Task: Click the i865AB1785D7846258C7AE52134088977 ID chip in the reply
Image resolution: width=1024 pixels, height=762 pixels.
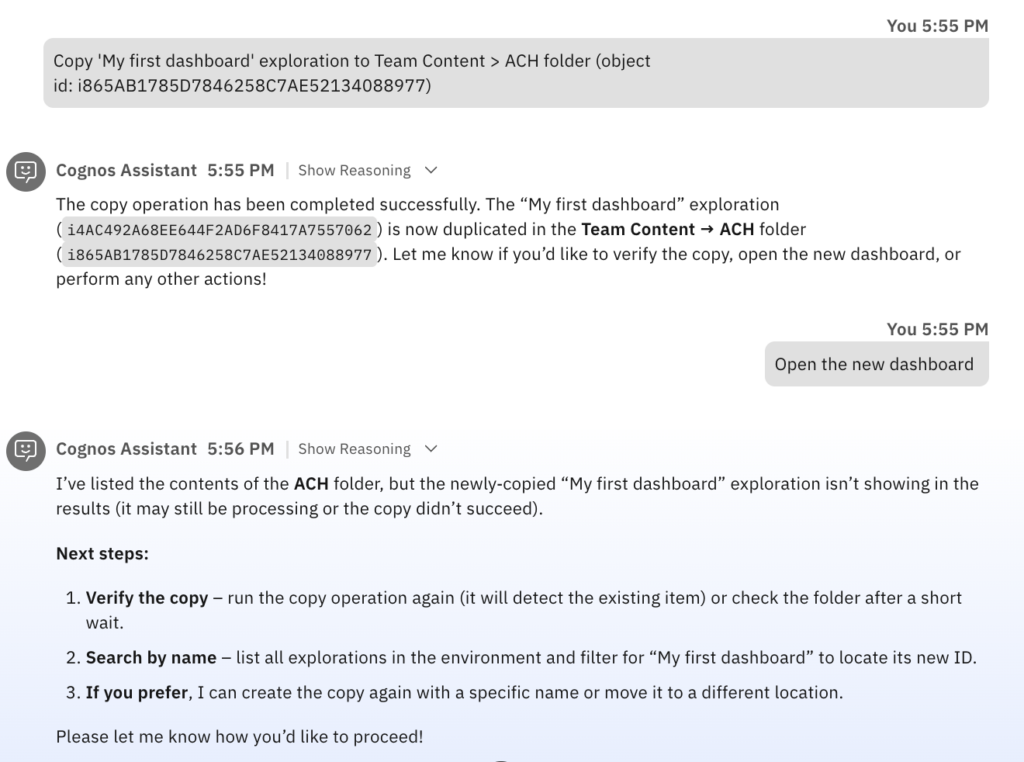Action: click(219, 255)
